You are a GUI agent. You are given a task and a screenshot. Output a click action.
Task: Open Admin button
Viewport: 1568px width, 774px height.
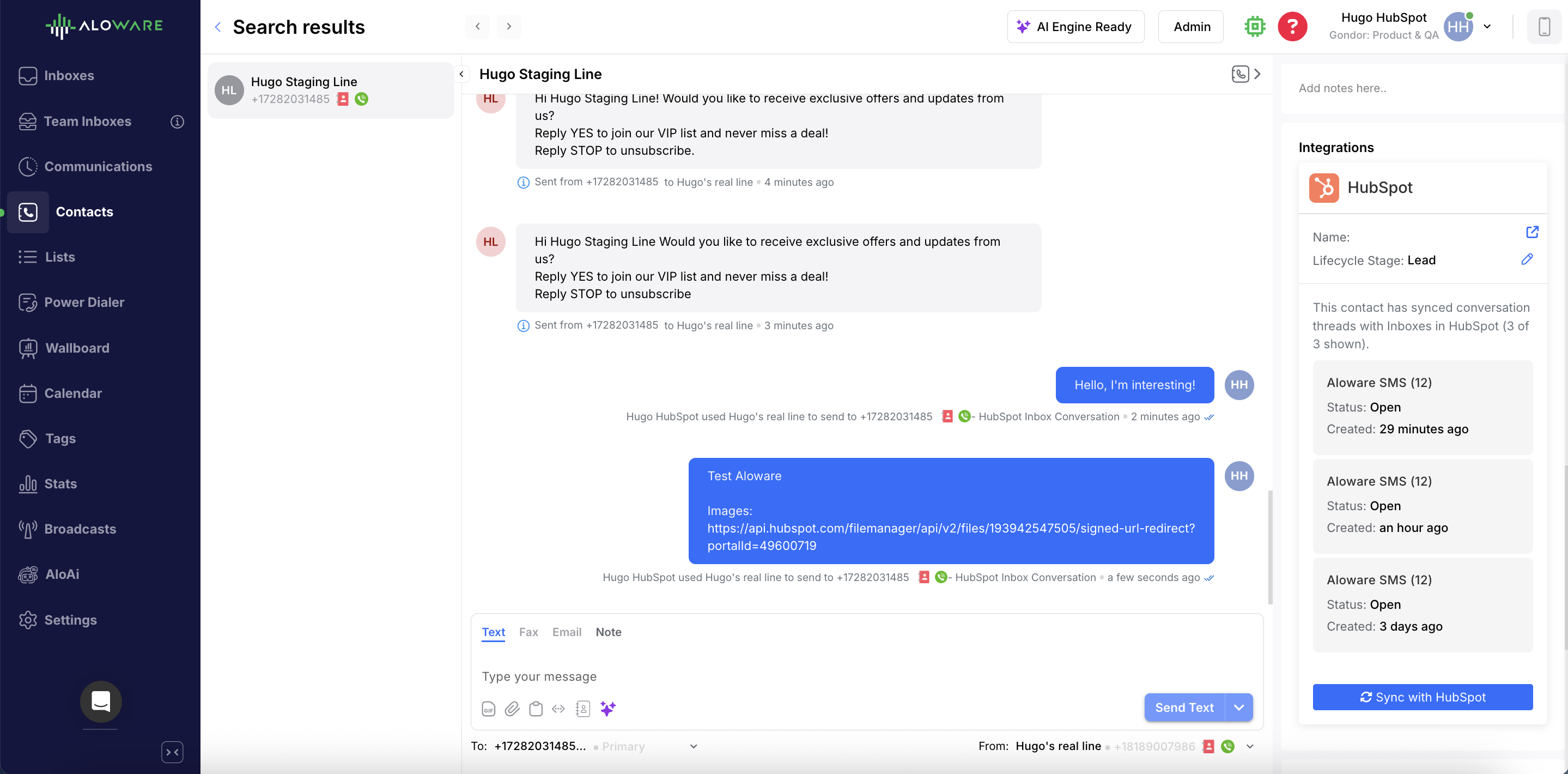[x=1191, y=27]
